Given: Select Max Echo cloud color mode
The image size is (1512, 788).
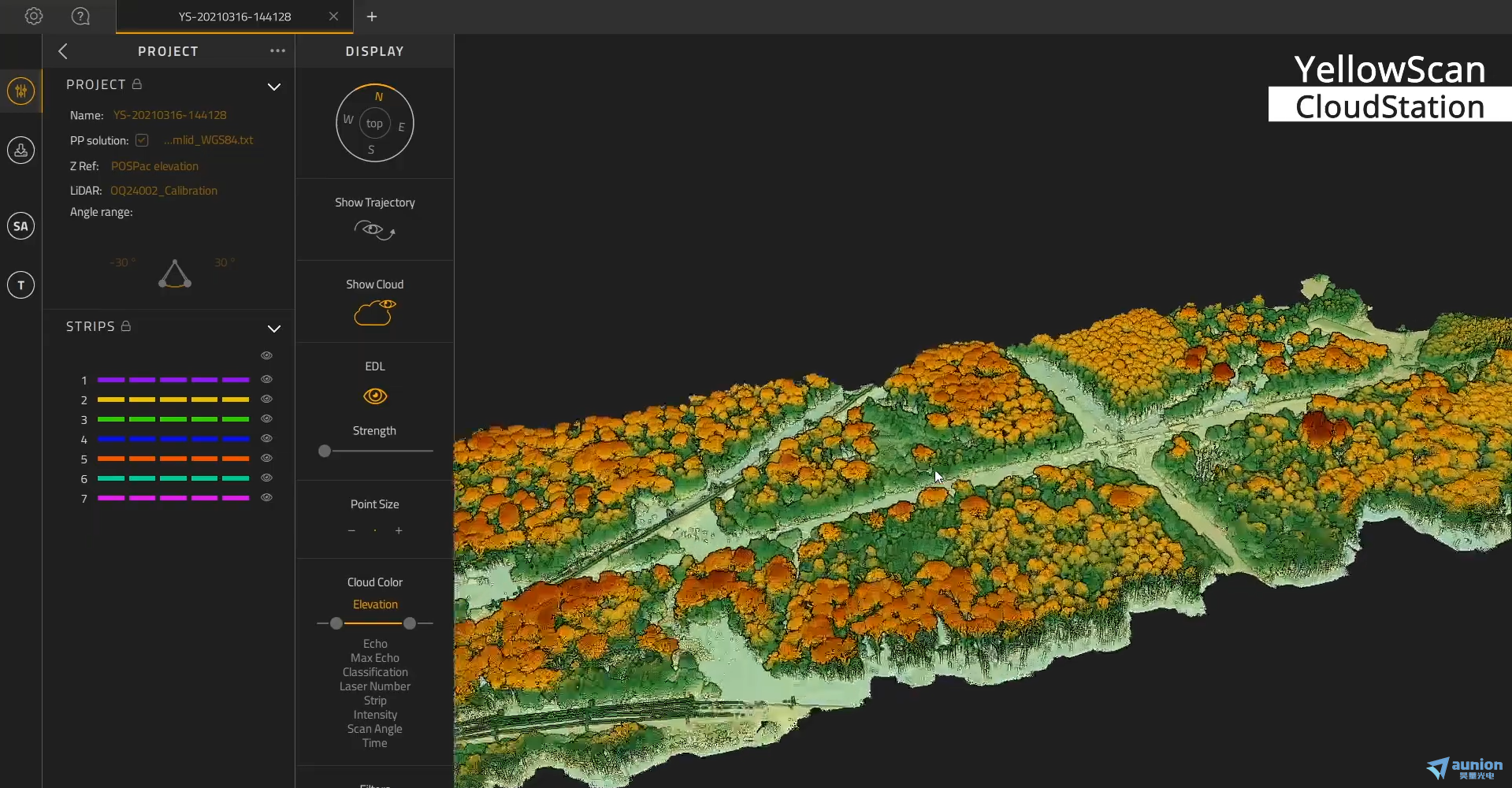Looking at the screenshot, I should pos(375,658).
